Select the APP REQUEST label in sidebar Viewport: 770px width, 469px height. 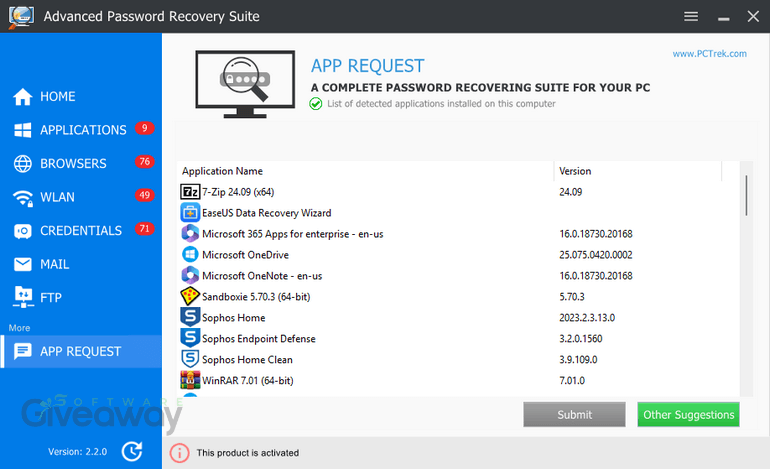81,352
